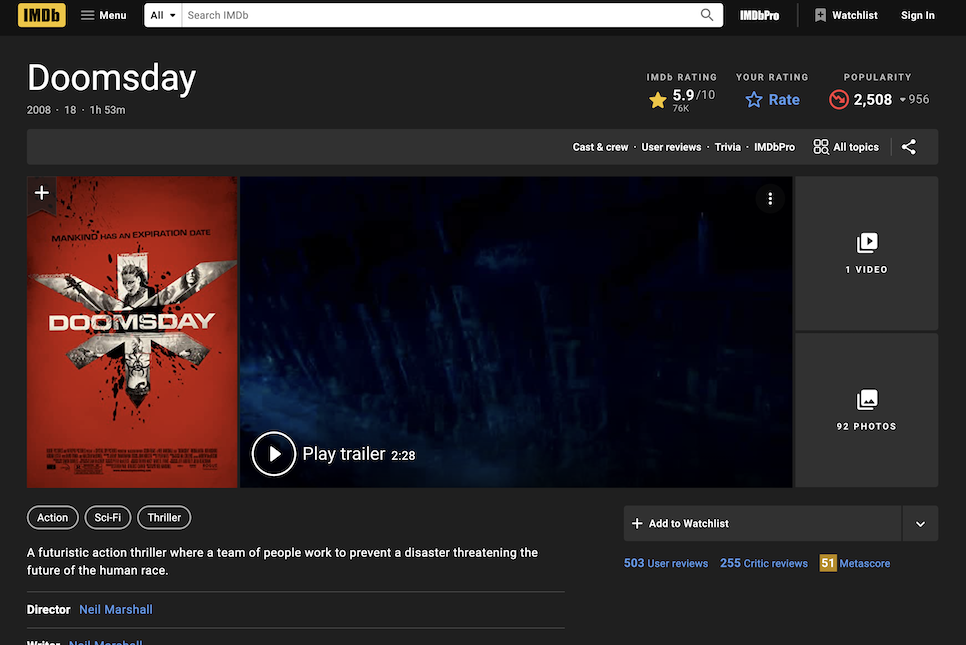Image resolution: width=966 pixels, height=645 pixels.
Task: Open trailer three-dot options menu
Action: (770, 198)
